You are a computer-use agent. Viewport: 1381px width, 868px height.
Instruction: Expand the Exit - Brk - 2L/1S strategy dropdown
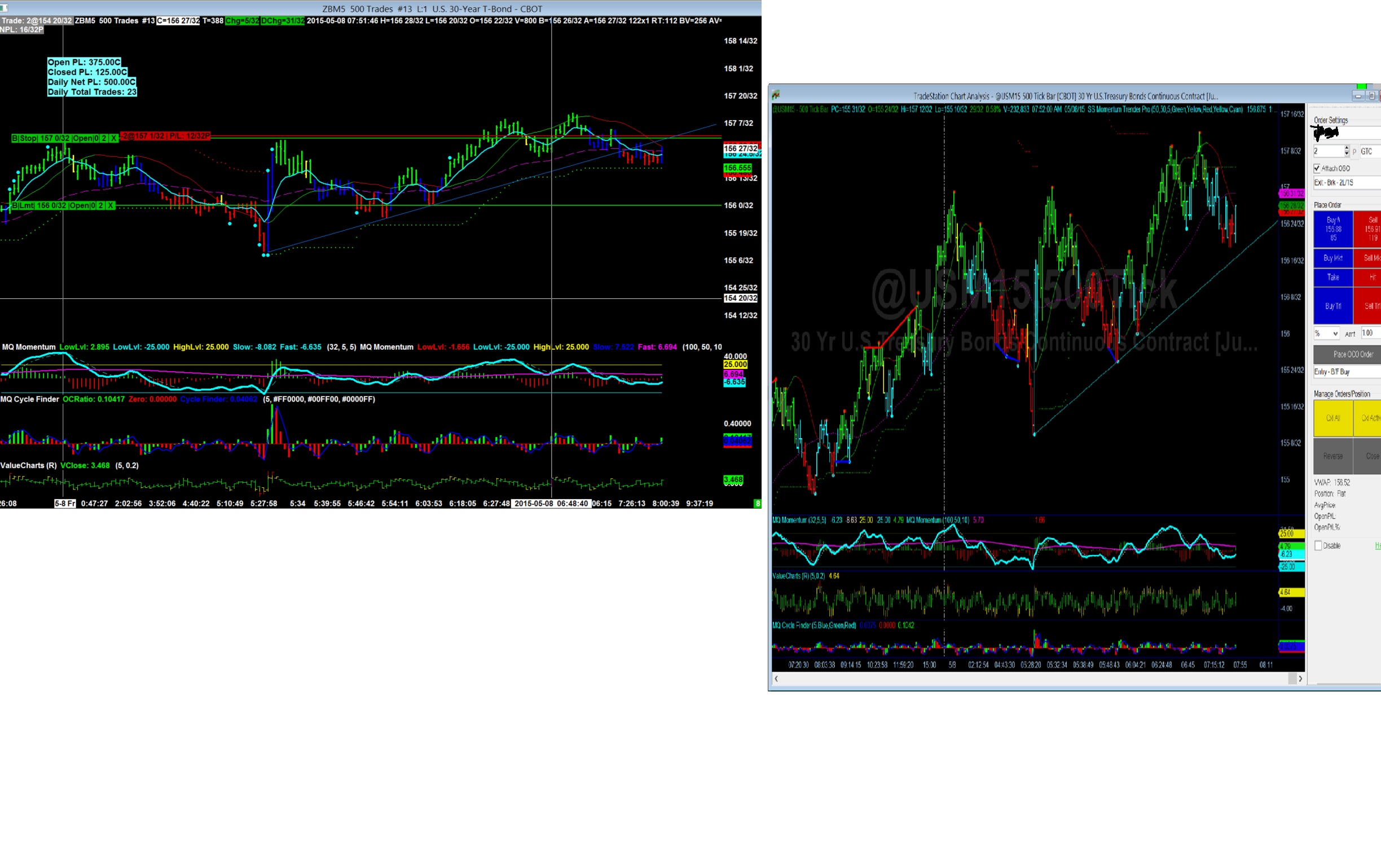(x=1346, y=183)
